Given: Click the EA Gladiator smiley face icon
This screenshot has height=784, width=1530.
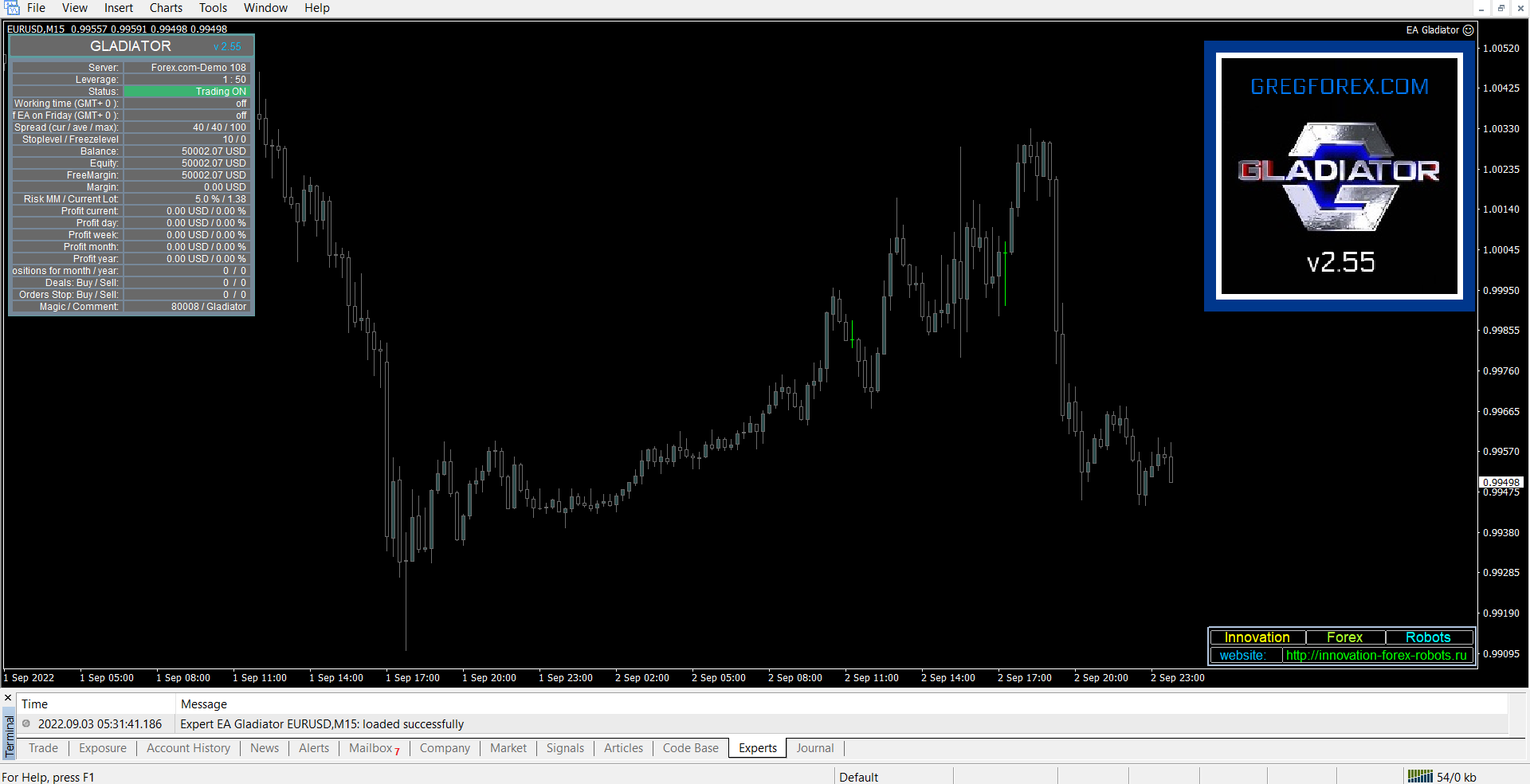Looking at the screenshot, I should click(1469, 30).
